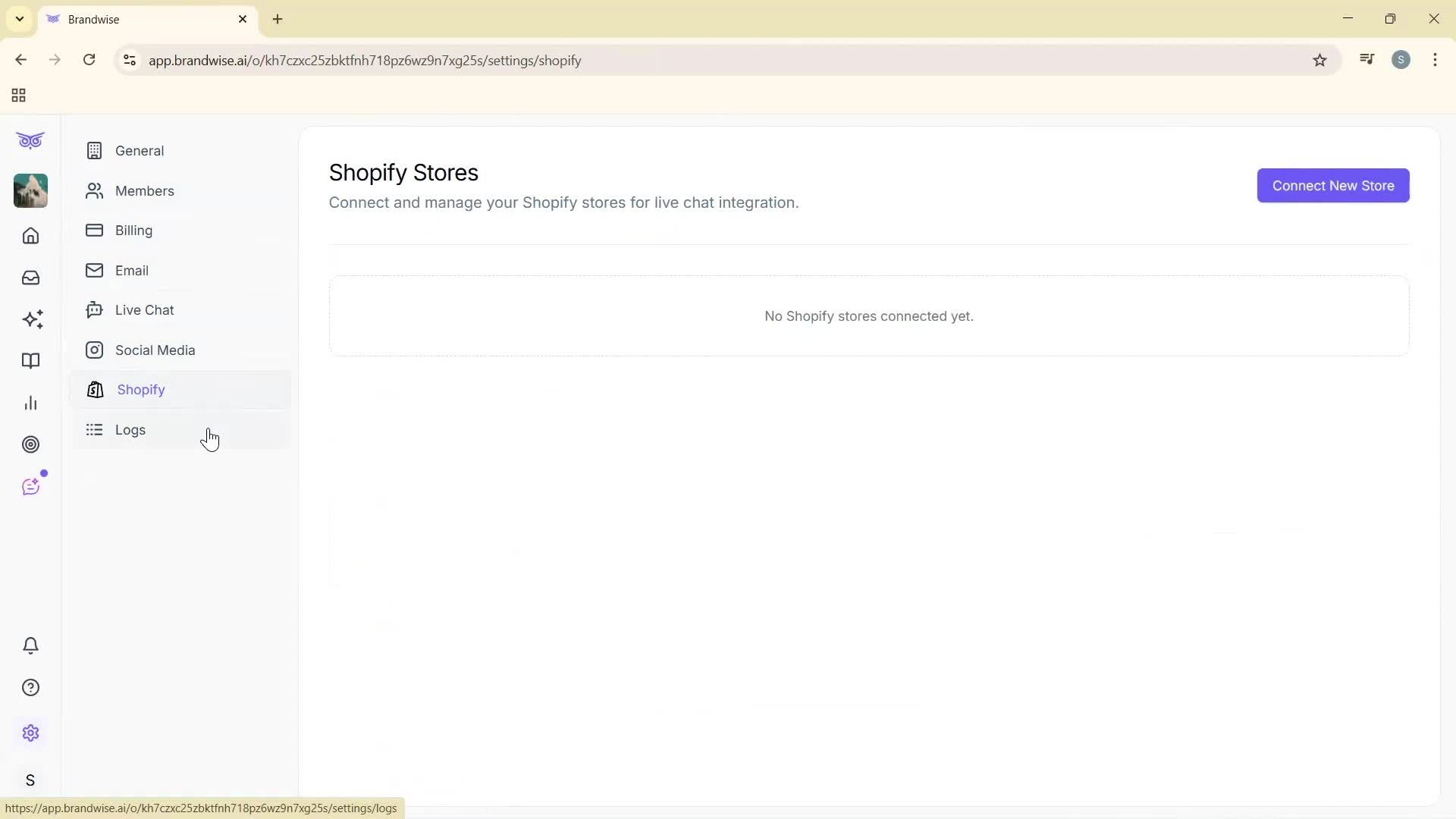Switch to the Shopify settings tab
Viewport: 1456px width, 819px height.
pyautogui.click(x=140, y=390)
